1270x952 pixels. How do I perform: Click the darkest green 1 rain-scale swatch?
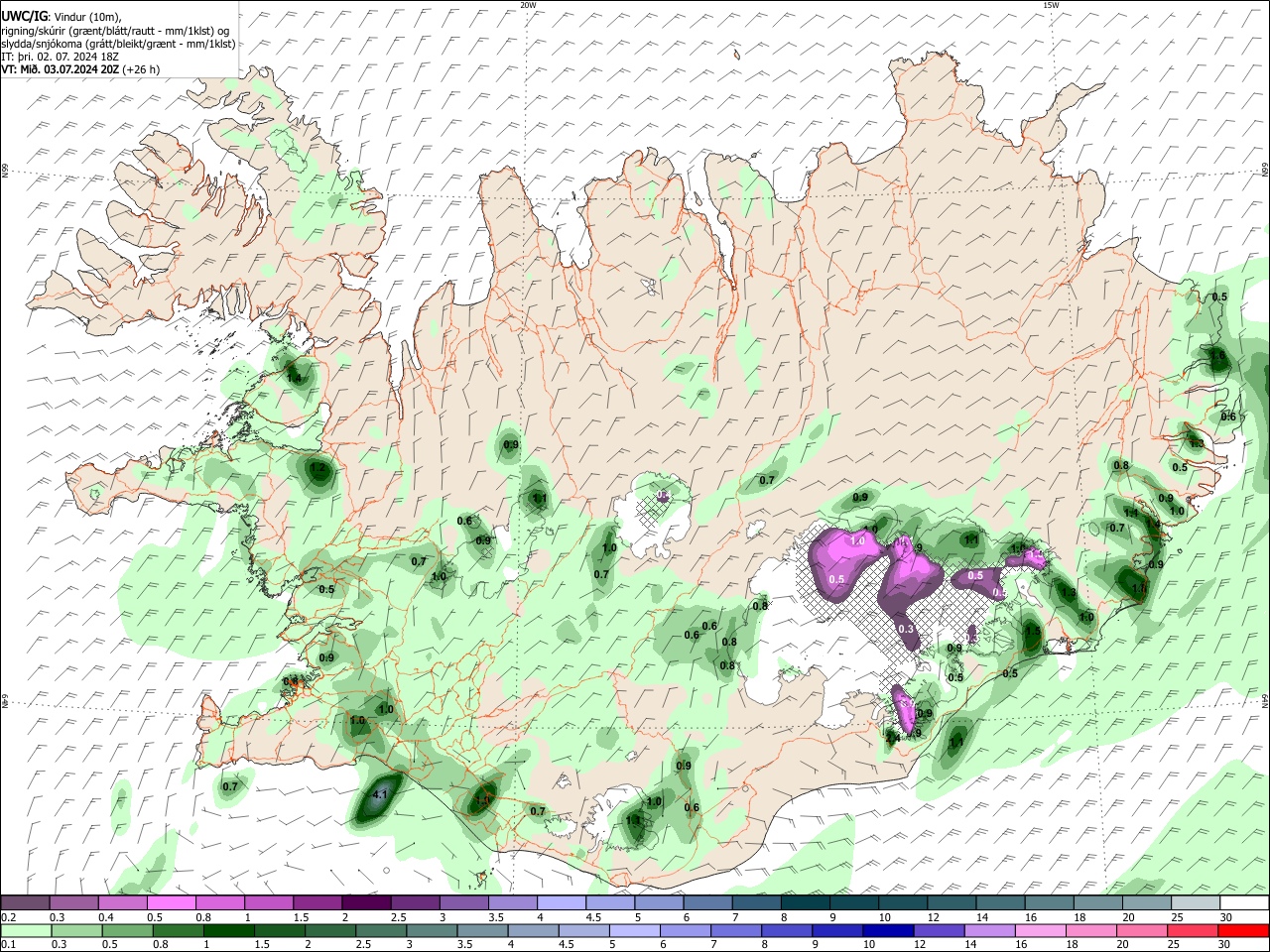click(228, 930)
